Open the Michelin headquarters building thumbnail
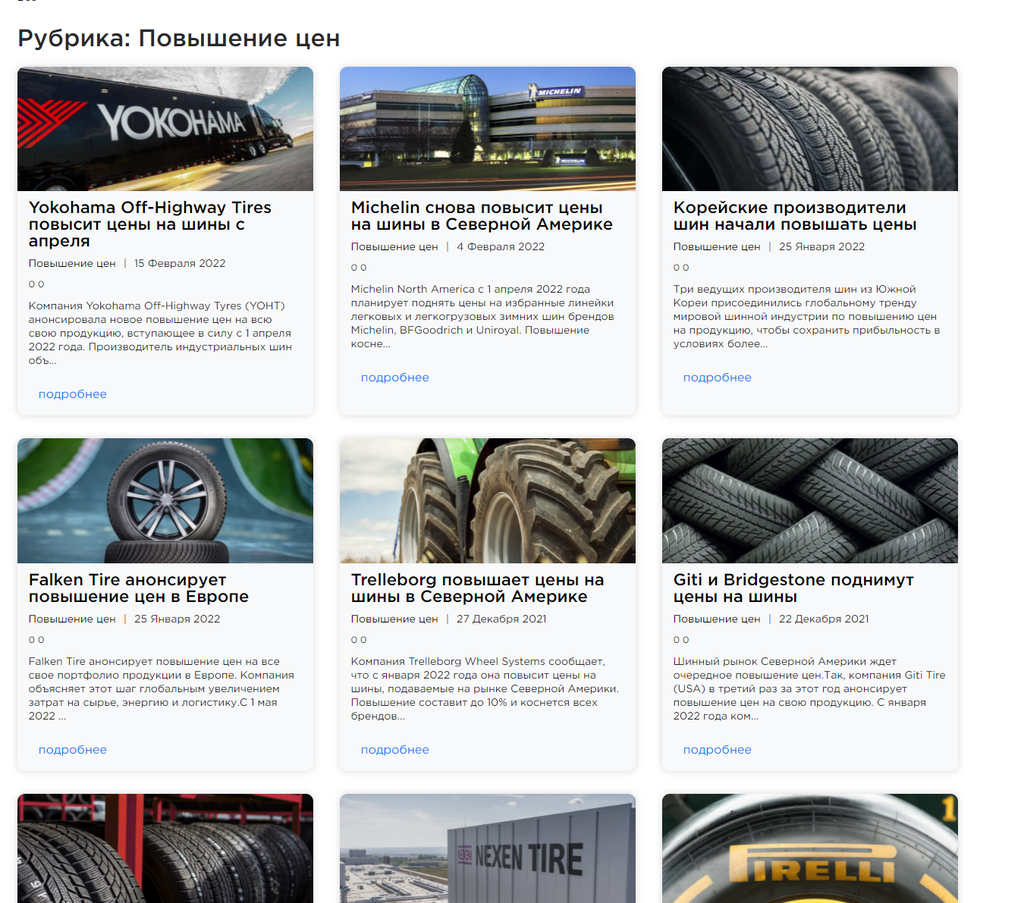 (487, 129)
